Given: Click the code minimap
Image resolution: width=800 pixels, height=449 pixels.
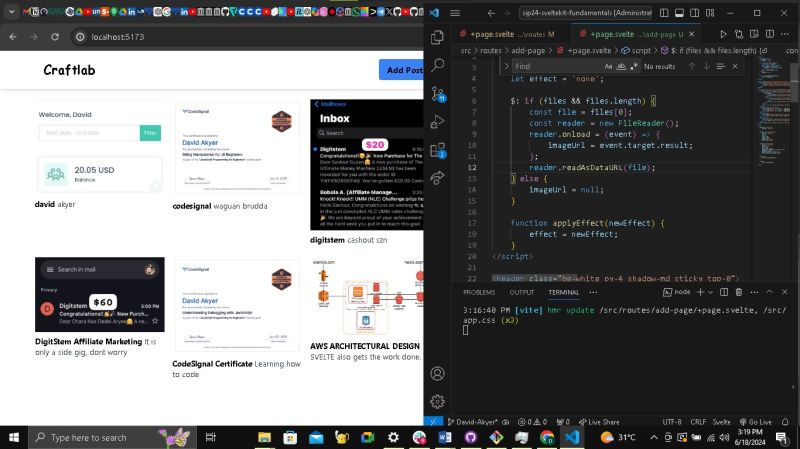Looking at the screenshot, I should pos(771,112).
